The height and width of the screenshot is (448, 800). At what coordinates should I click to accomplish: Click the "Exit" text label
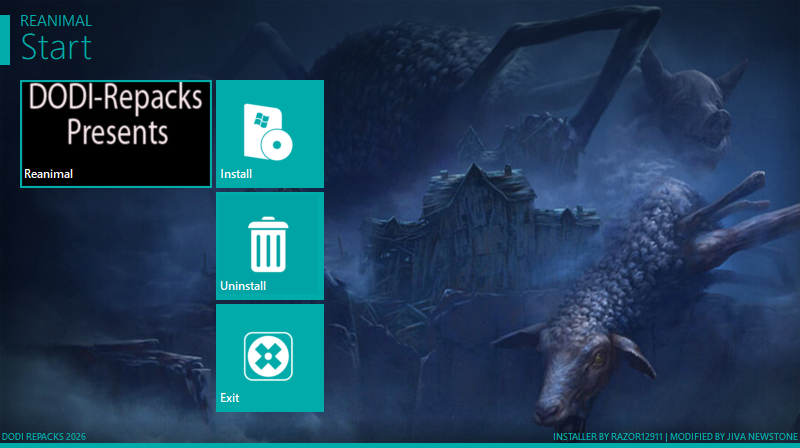coord(230,398)
